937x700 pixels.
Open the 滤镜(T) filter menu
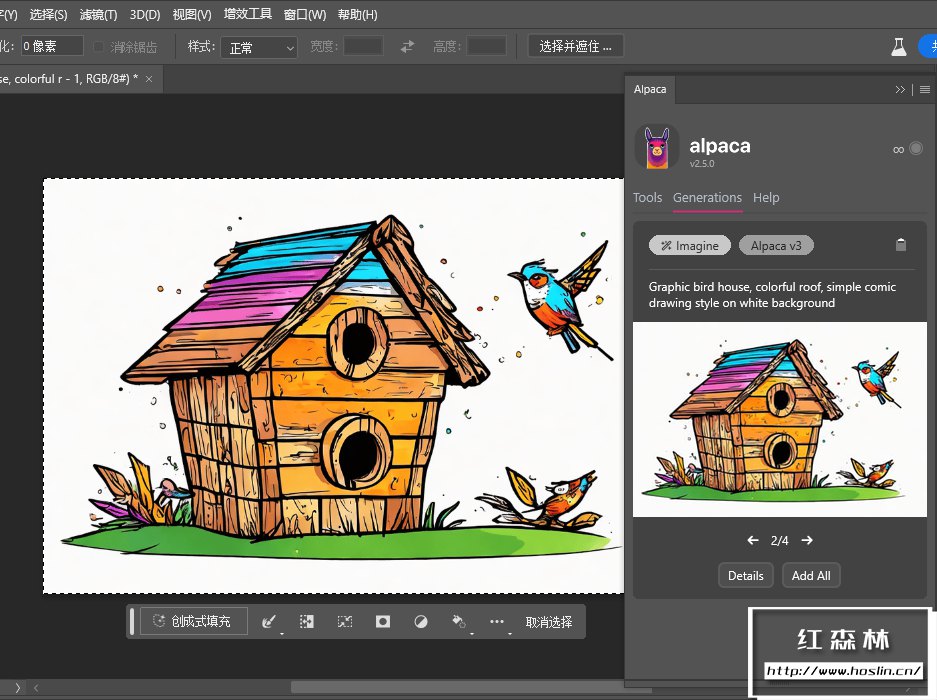[98, 15]
